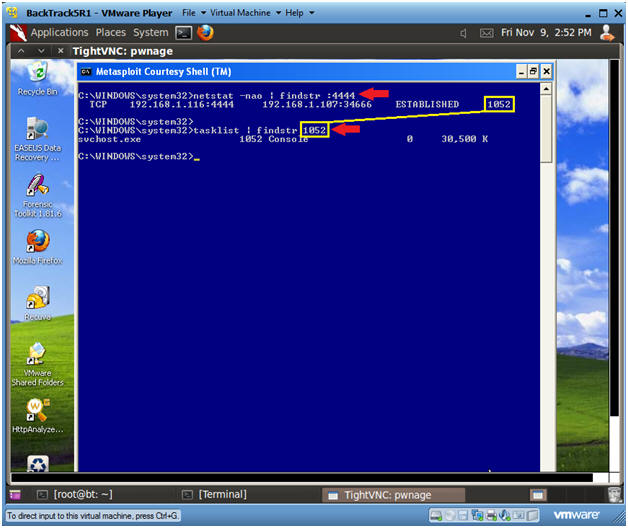This screenshot has width=628, height=528.
Task: Open the workspace switcher icon in bottom panel
Action: 537,495
